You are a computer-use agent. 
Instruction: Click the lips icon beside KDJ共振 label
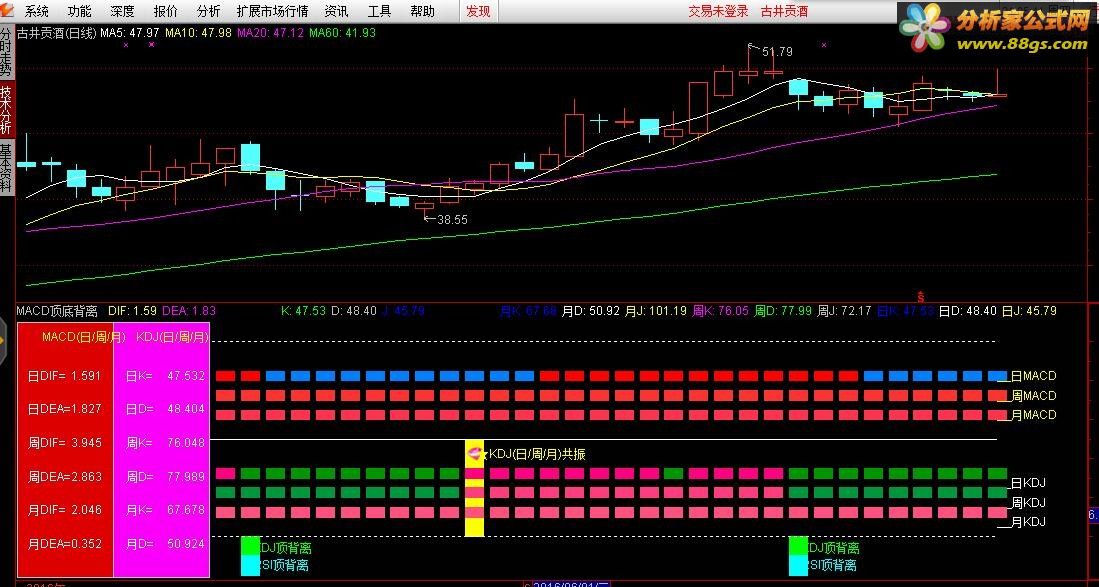coord(476,455)
